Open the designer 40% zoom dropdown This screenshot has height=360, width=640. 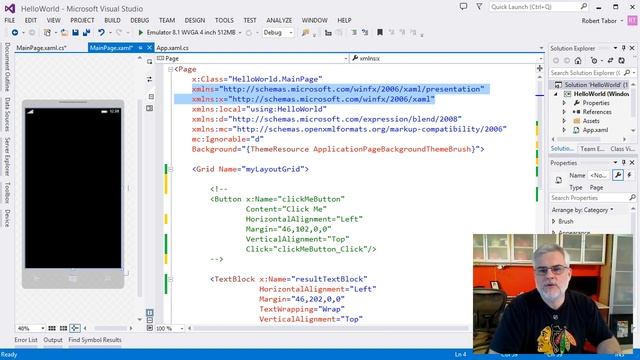(42, 328)
